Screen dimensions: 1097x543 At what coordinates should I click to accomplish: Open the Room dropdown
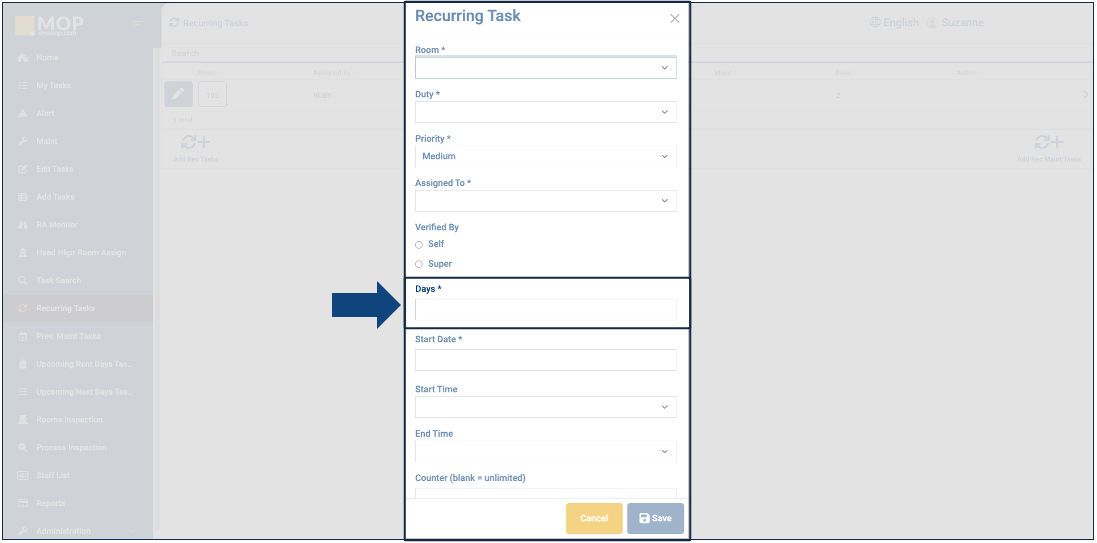pyautogui.click(x=545, y=68)
